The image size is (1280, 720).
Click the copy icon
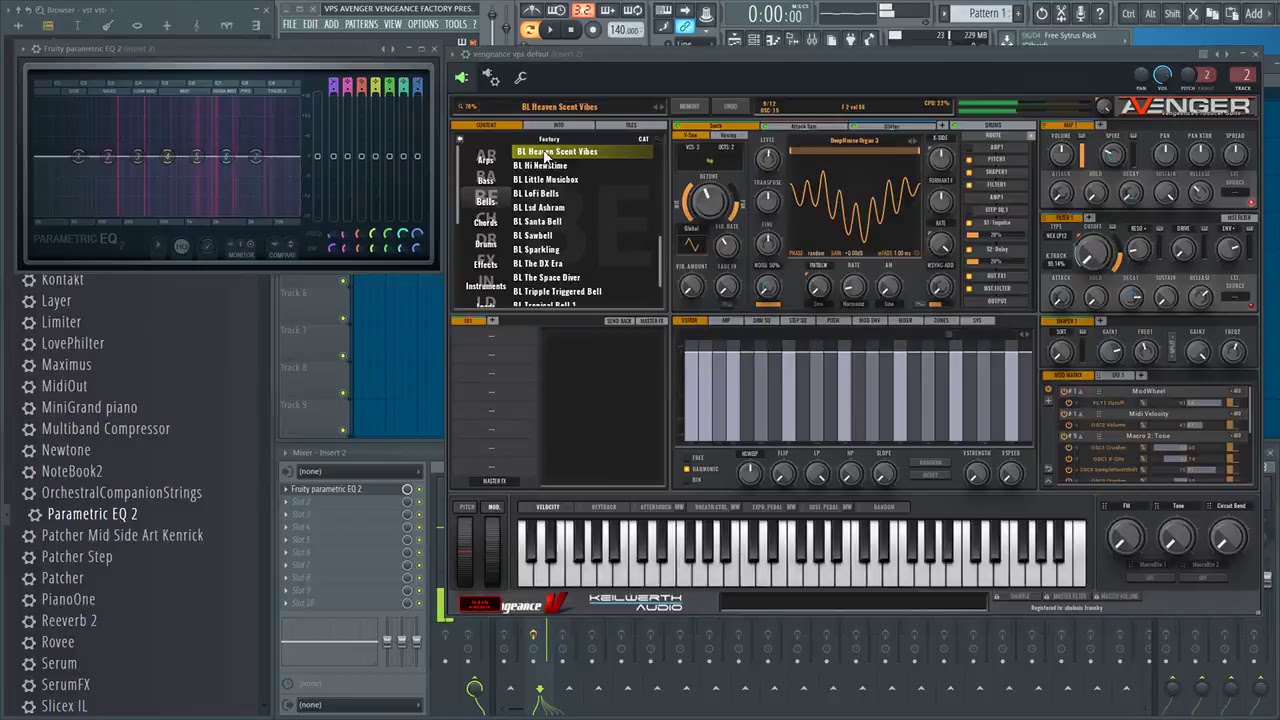click(1212, 13)
